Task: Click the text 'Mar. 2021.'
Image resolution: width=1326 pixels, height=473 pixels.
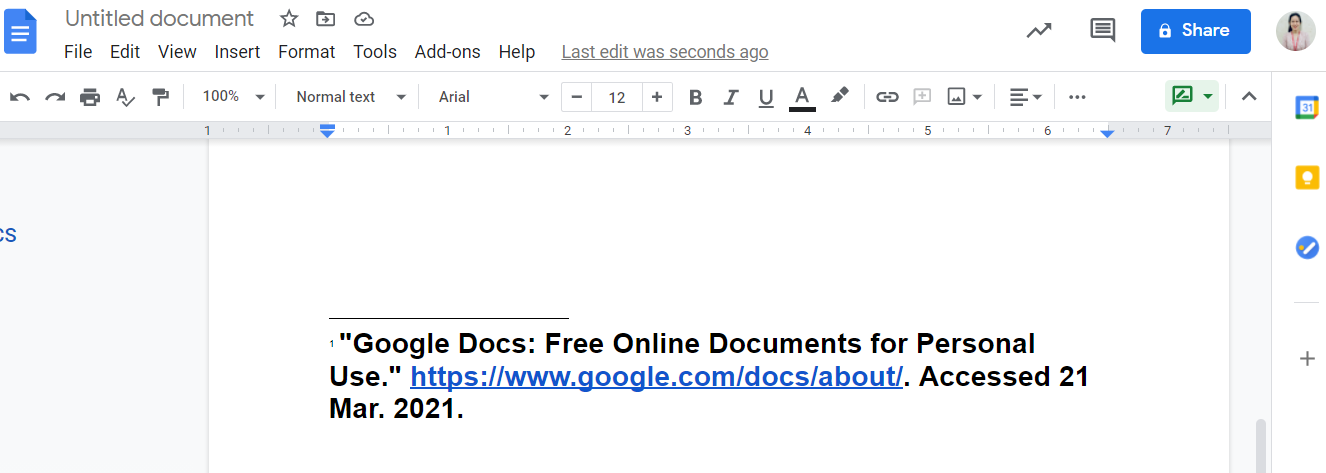Action: coord(397,409)
